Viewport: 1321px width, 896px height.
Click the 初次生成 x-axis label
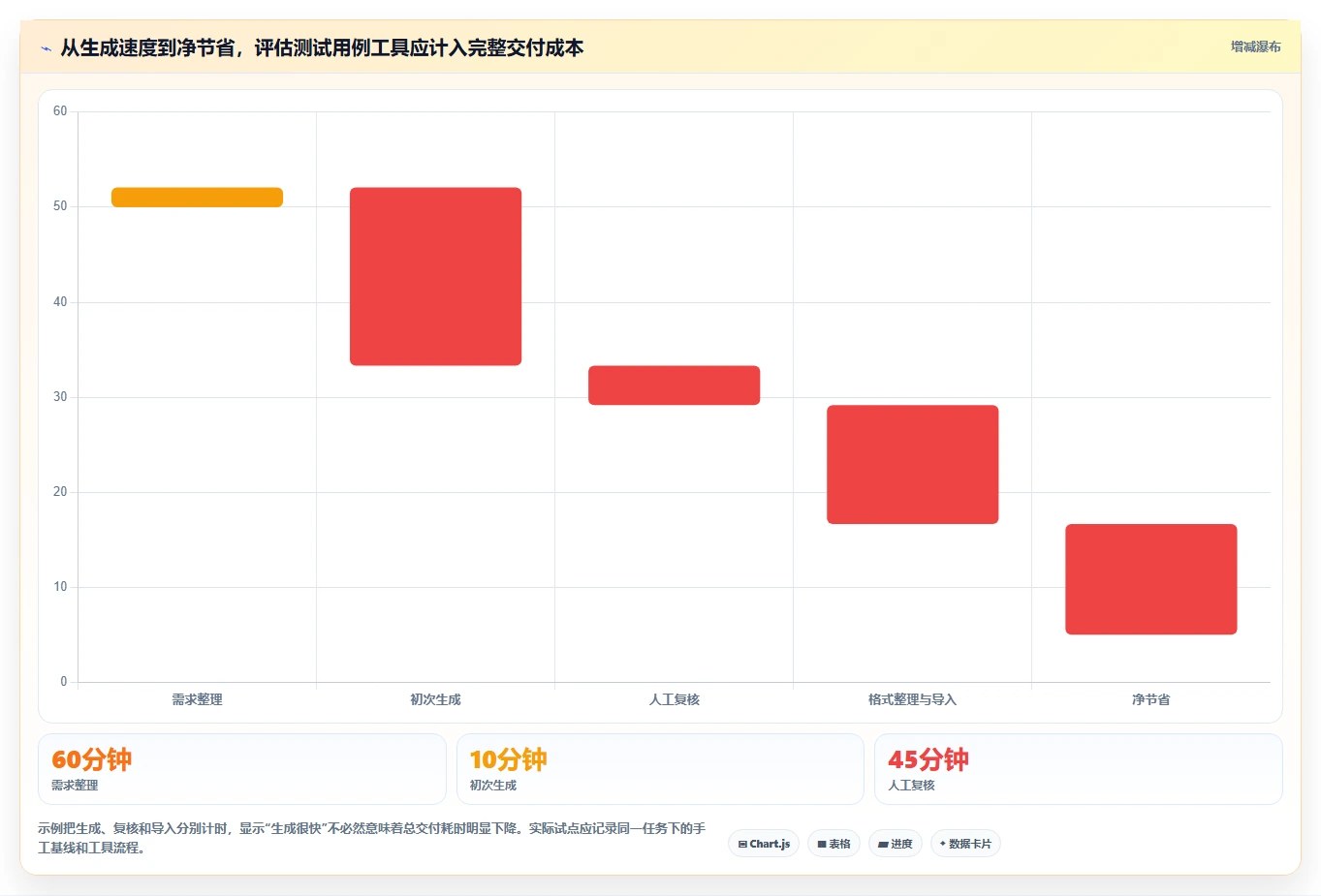pos(436,699)
